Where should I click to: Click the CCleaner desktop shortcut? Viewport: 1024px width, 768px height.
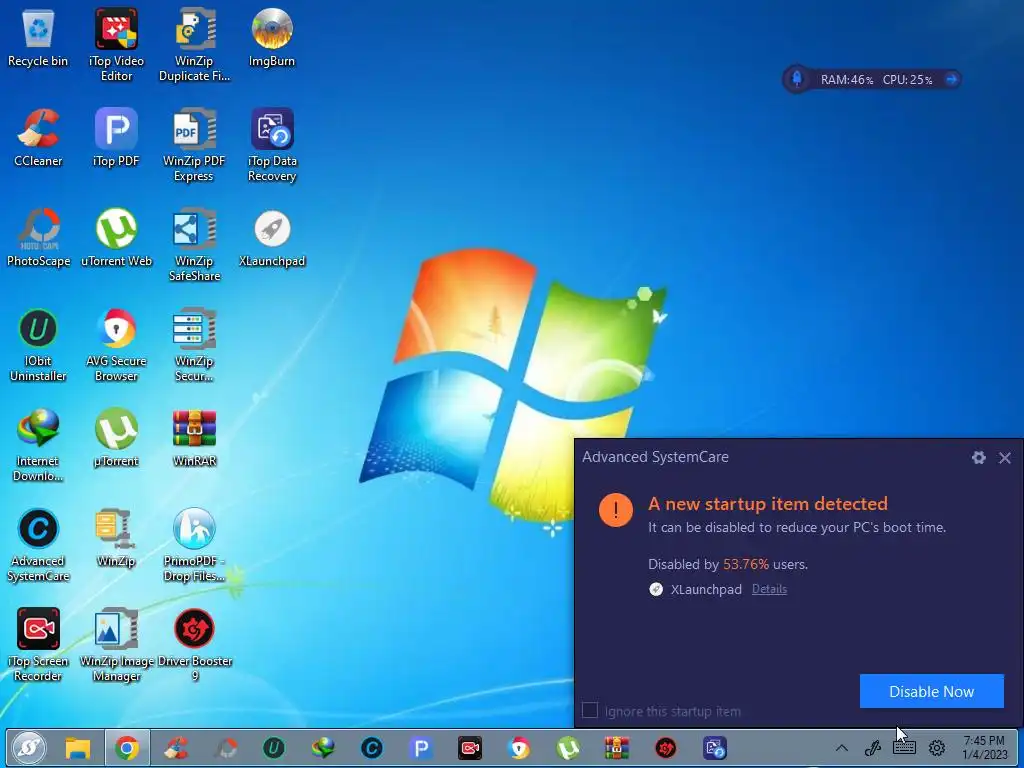[38, 138]
